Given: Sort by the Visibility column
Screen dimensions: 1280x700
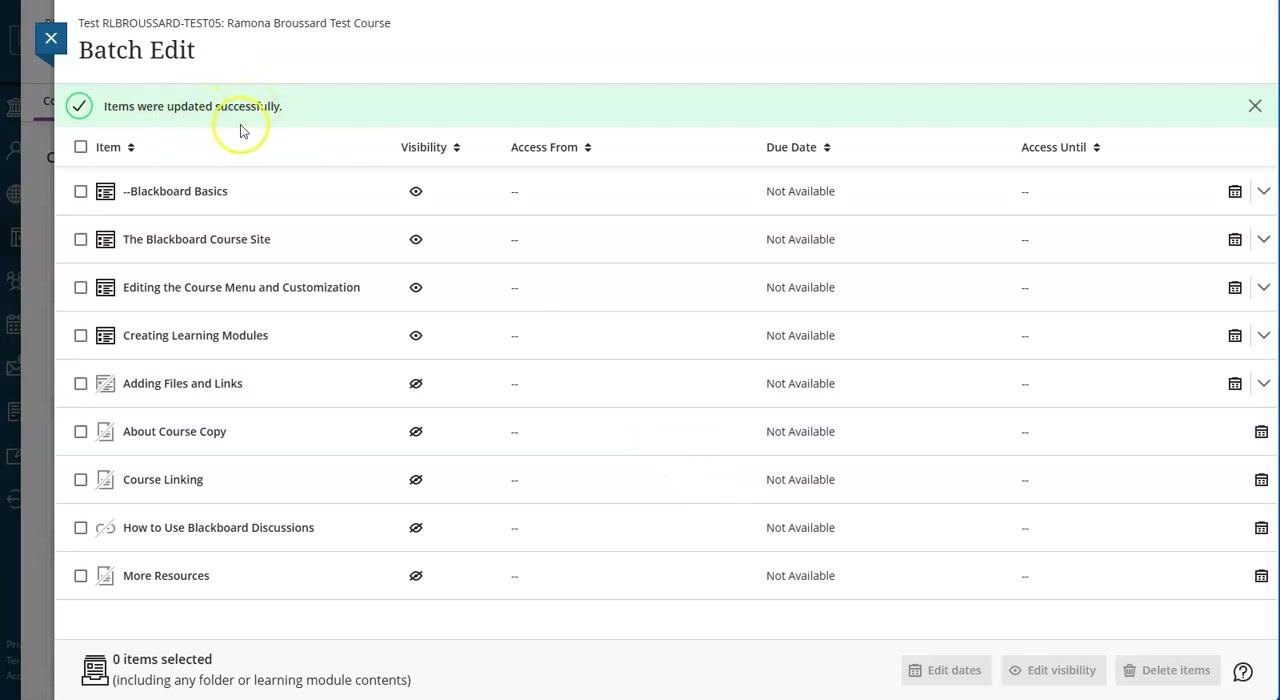Looking at the screenshot, I should pyautogui.click(x=431, y=147).
